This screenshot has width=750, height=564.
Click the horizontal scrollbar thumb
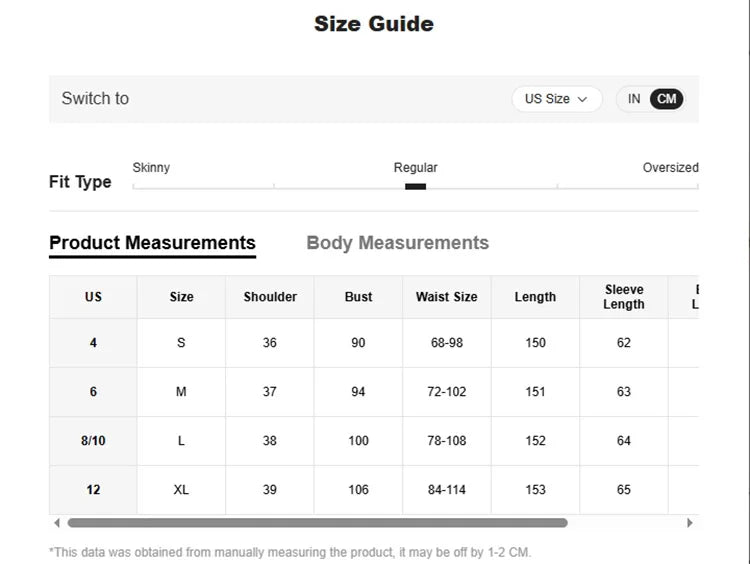pos(318,523)
